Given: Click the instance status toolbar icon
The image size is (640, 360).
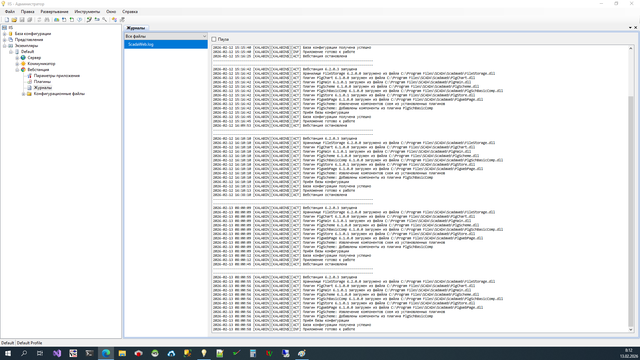Looking at the screenshot, I should [x=80, y=20].
